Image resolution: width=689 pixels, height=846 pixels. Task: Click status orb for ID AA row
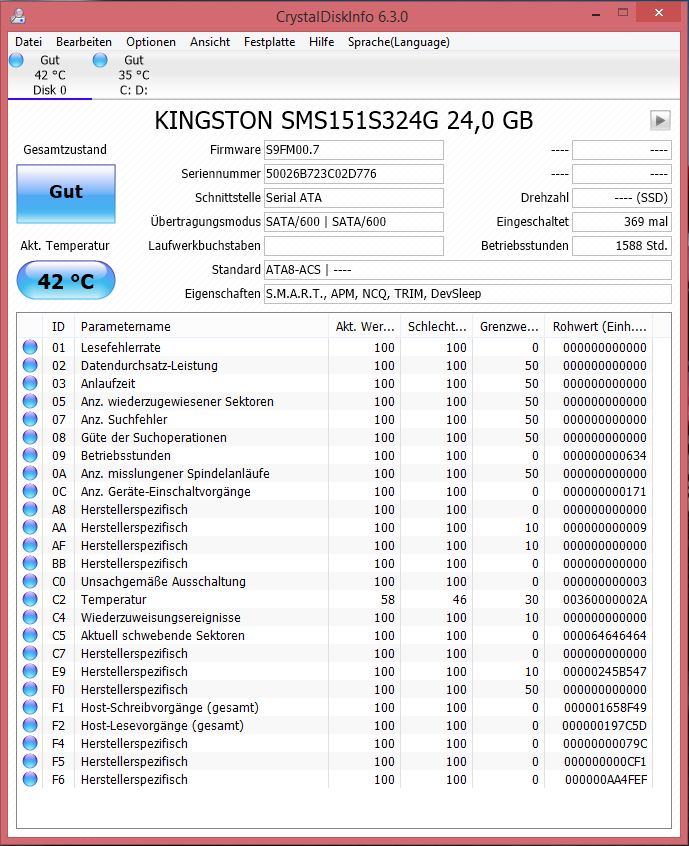[30, 527]
